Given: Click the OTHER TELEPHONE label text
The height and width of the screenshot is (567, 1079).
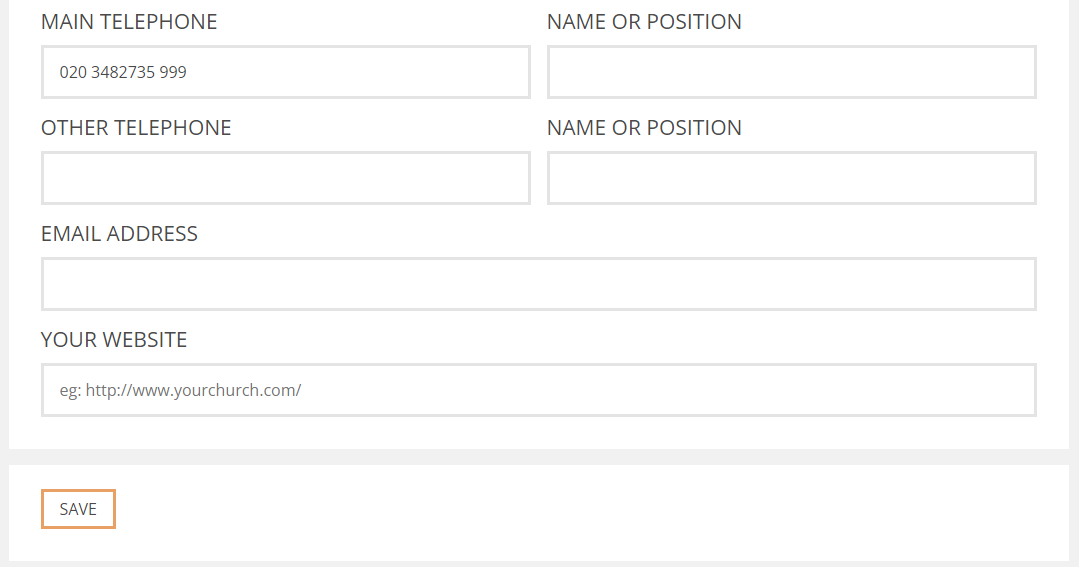Looking at the screenshot, I should 136,128.
